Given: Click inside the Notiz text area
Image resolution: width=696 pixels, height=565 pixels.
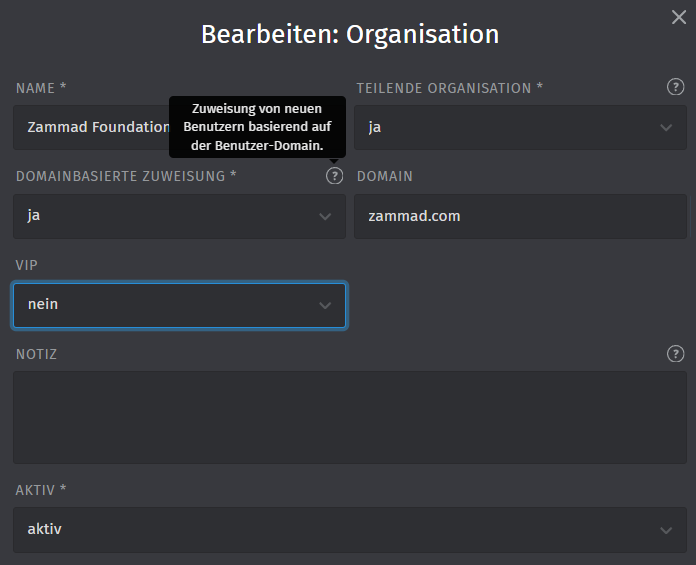Looking at the screenshot, I should [349, 417].
